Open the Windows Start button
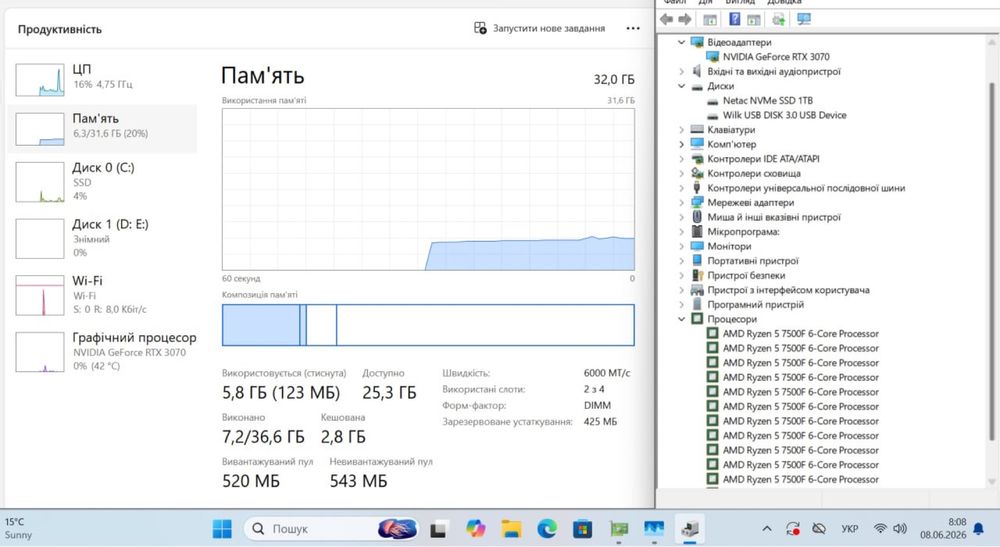Image resolution: width=1000 pixels, height=547 pixels. point(222,529)
